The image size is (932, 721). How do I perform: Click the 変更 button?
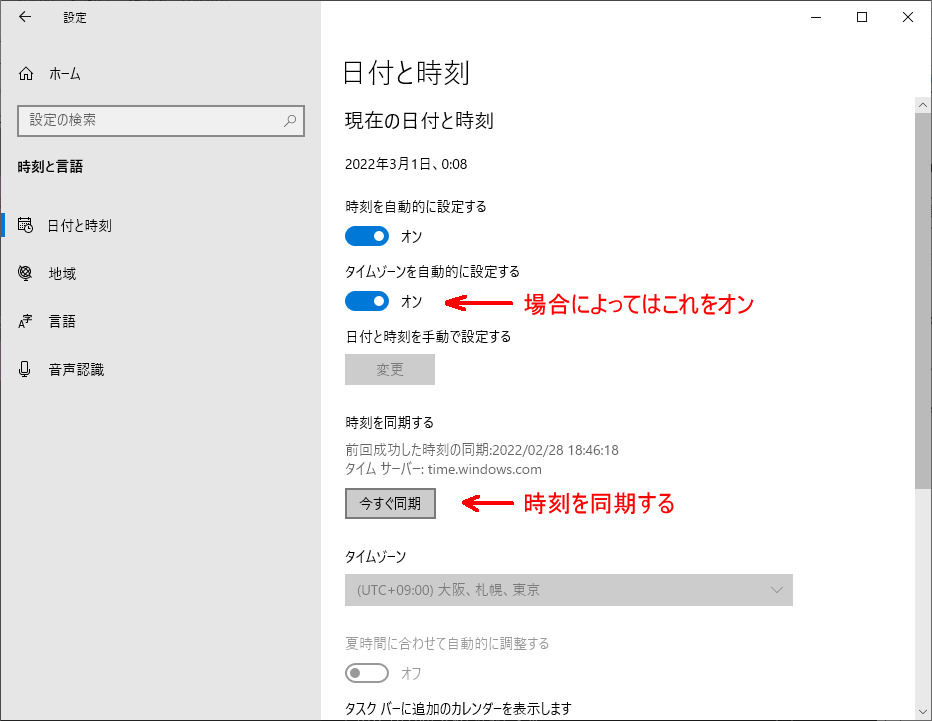point(390,369)
